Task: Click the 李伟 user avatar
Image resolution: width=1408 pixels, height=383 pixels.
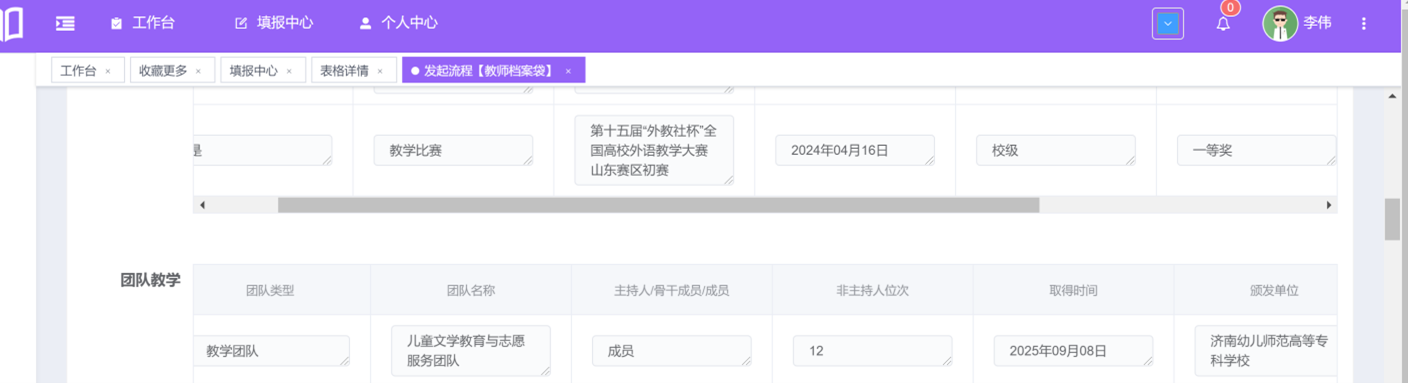Action: (1279, 23)
